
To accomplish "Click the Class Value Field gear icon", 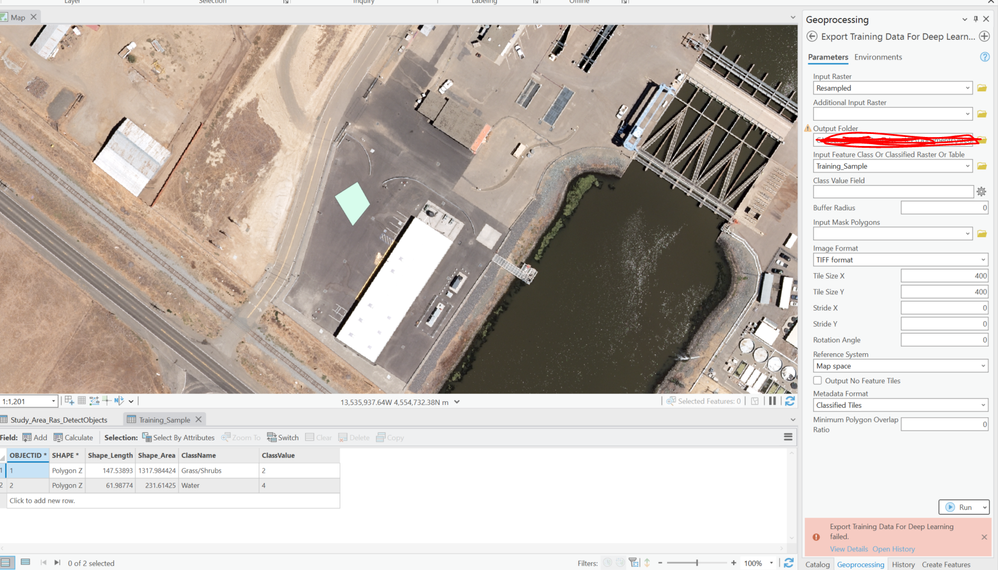I will coord(981,192).
